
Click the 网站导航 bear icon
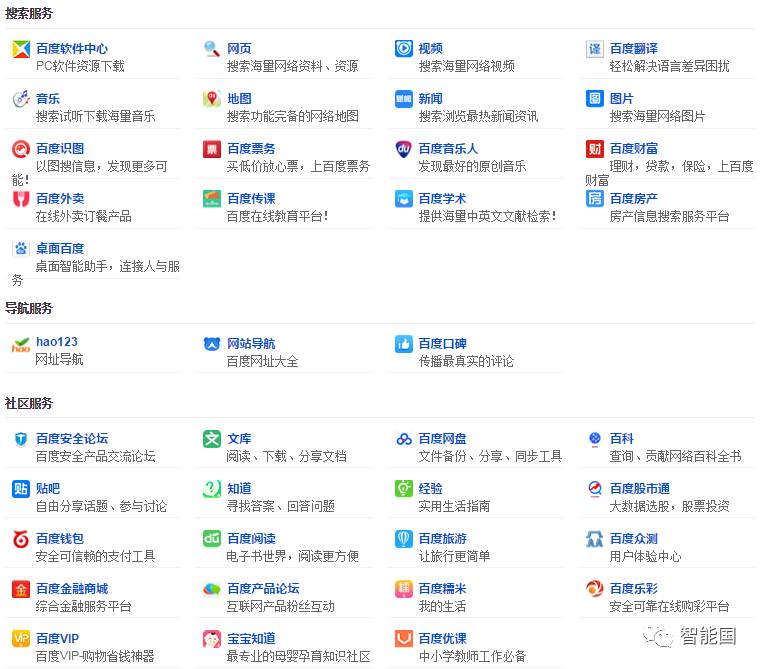point(212,344)
